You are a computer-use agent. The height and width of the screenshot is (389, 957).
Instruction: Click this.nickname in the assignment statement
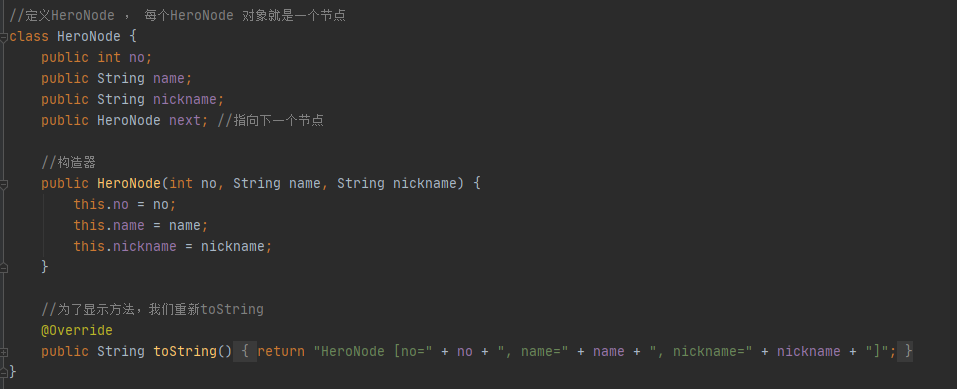(125, 246)
